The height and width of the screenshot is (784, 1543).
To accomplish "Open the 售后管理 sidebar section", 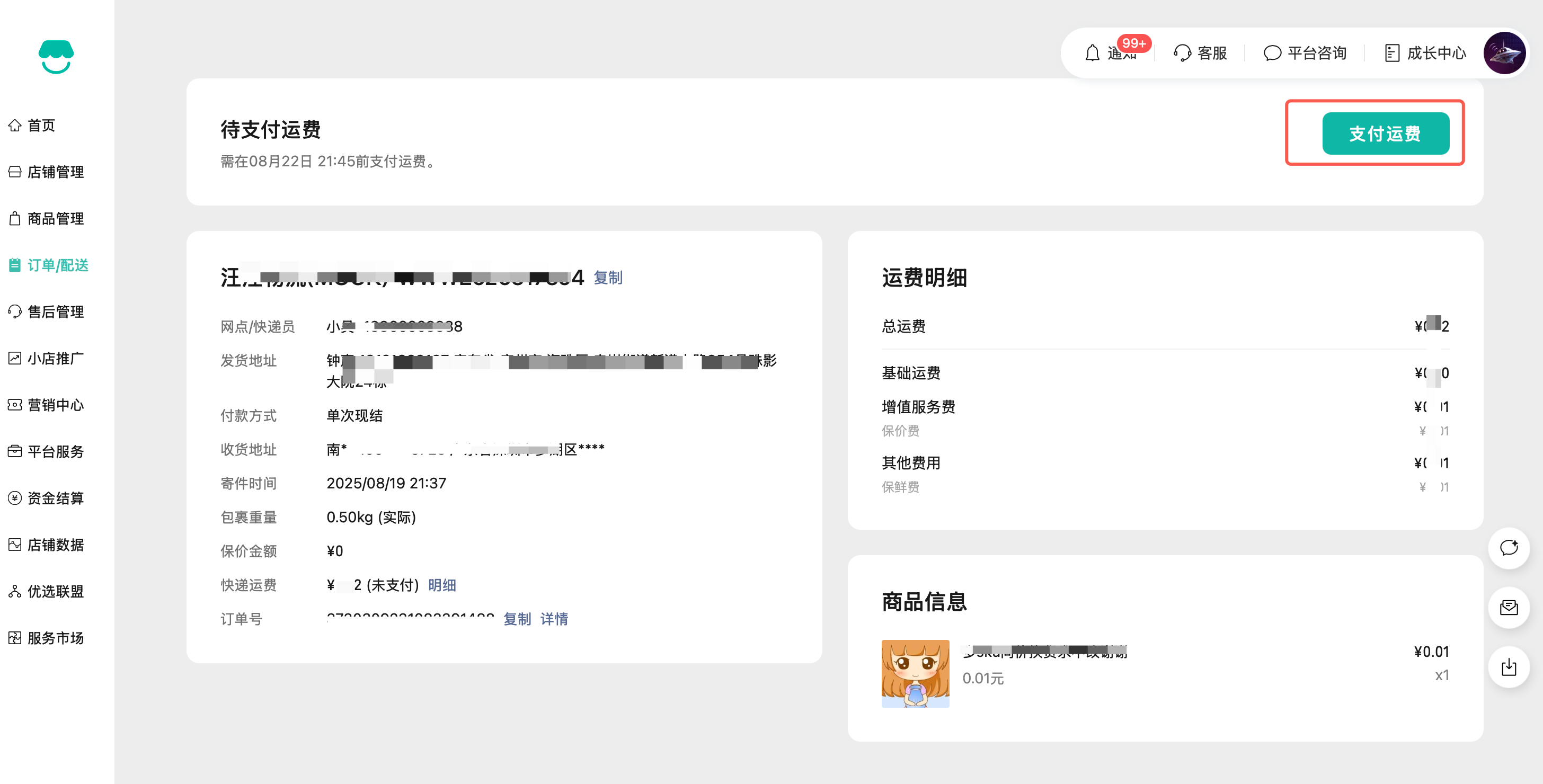I will click(x=55, y=311).
